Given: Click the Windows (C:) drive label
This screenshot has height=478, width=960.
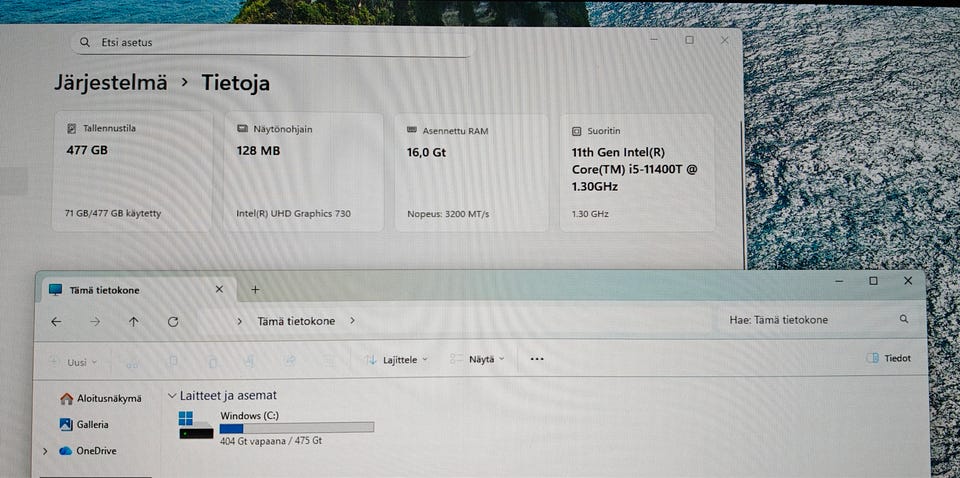Looking at the screenshot, I should point(249,416).
